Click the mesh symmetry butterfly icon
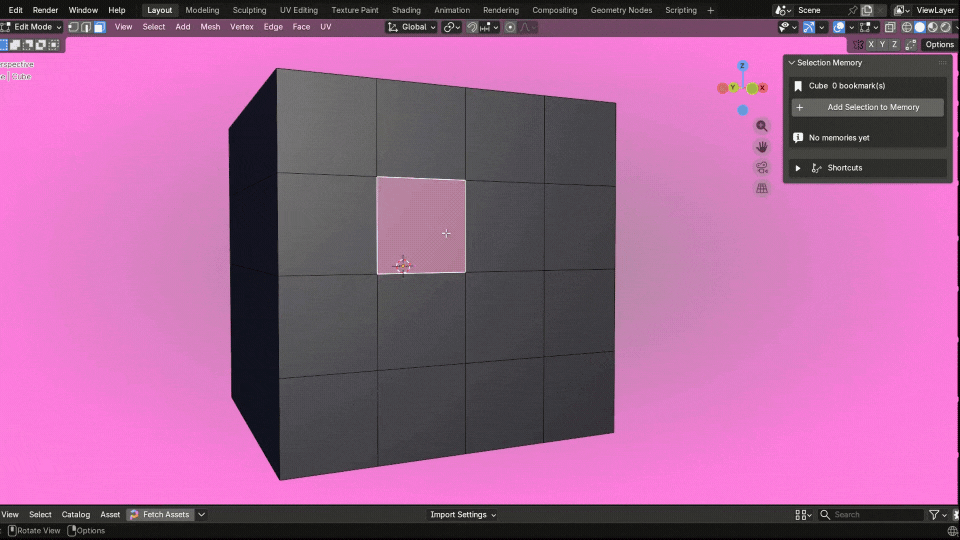Screen dimensions: 960x540 (858, 45)
